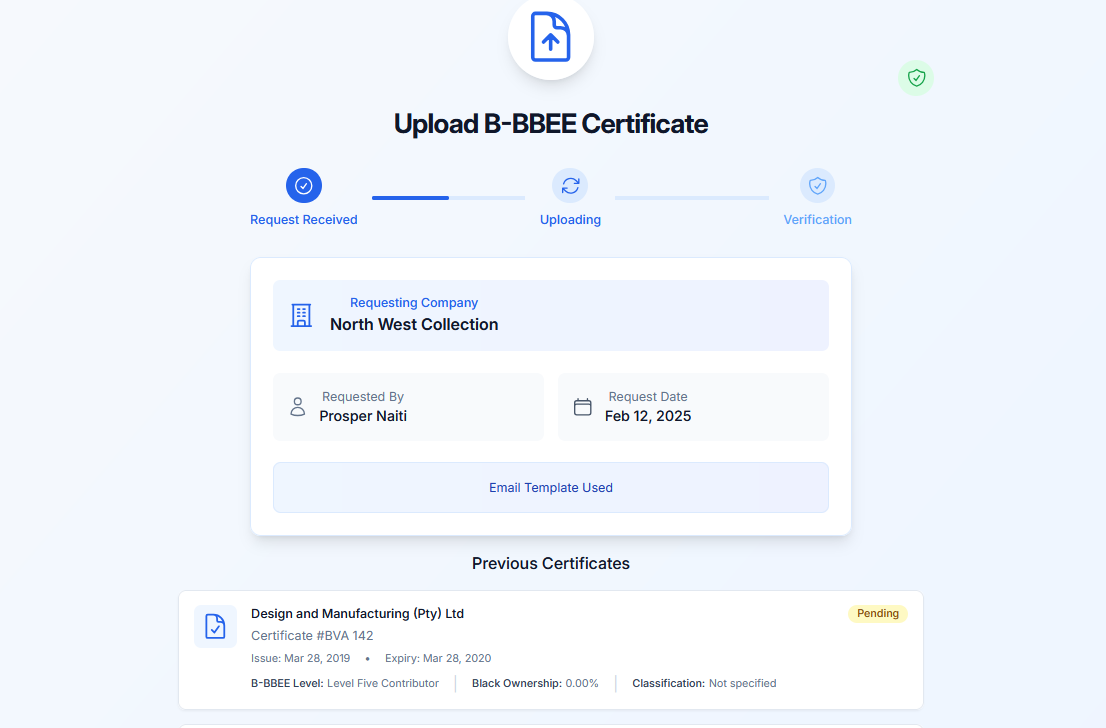Click the building icon beside Requesting Company

(x=301, y=315)
